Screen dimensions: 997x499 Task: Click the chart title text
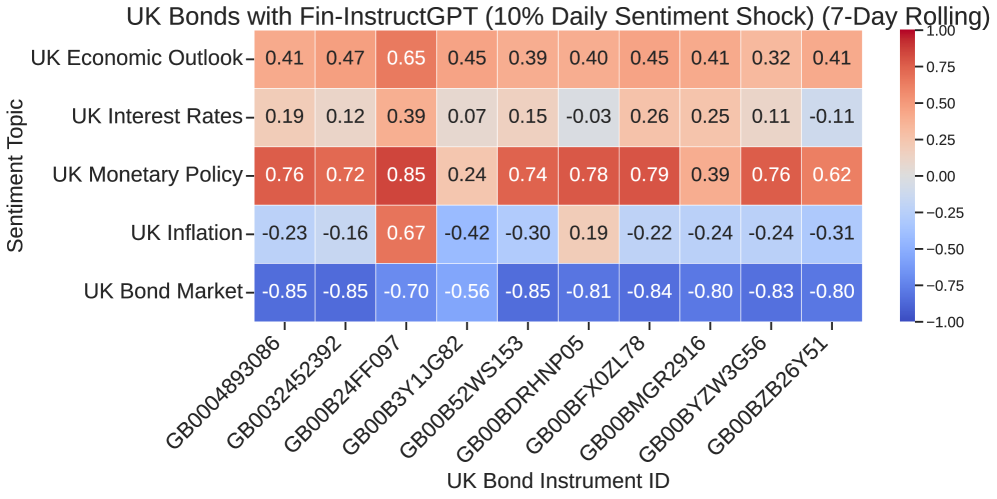558,15
